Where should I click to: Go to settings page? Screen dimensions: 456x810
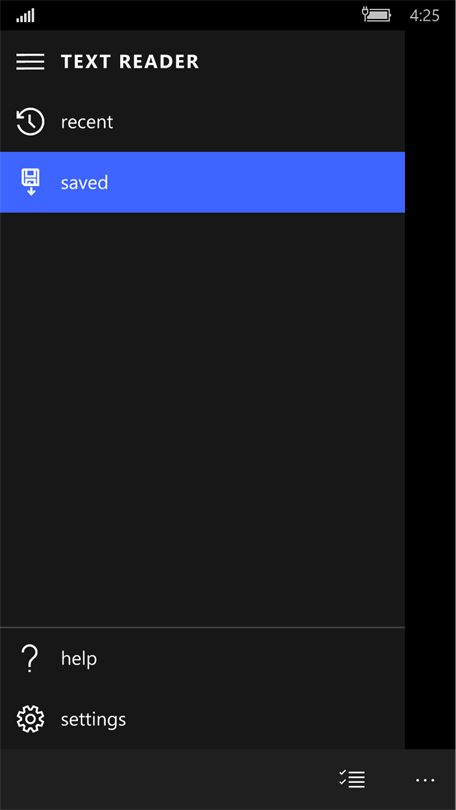click(202, 719)
